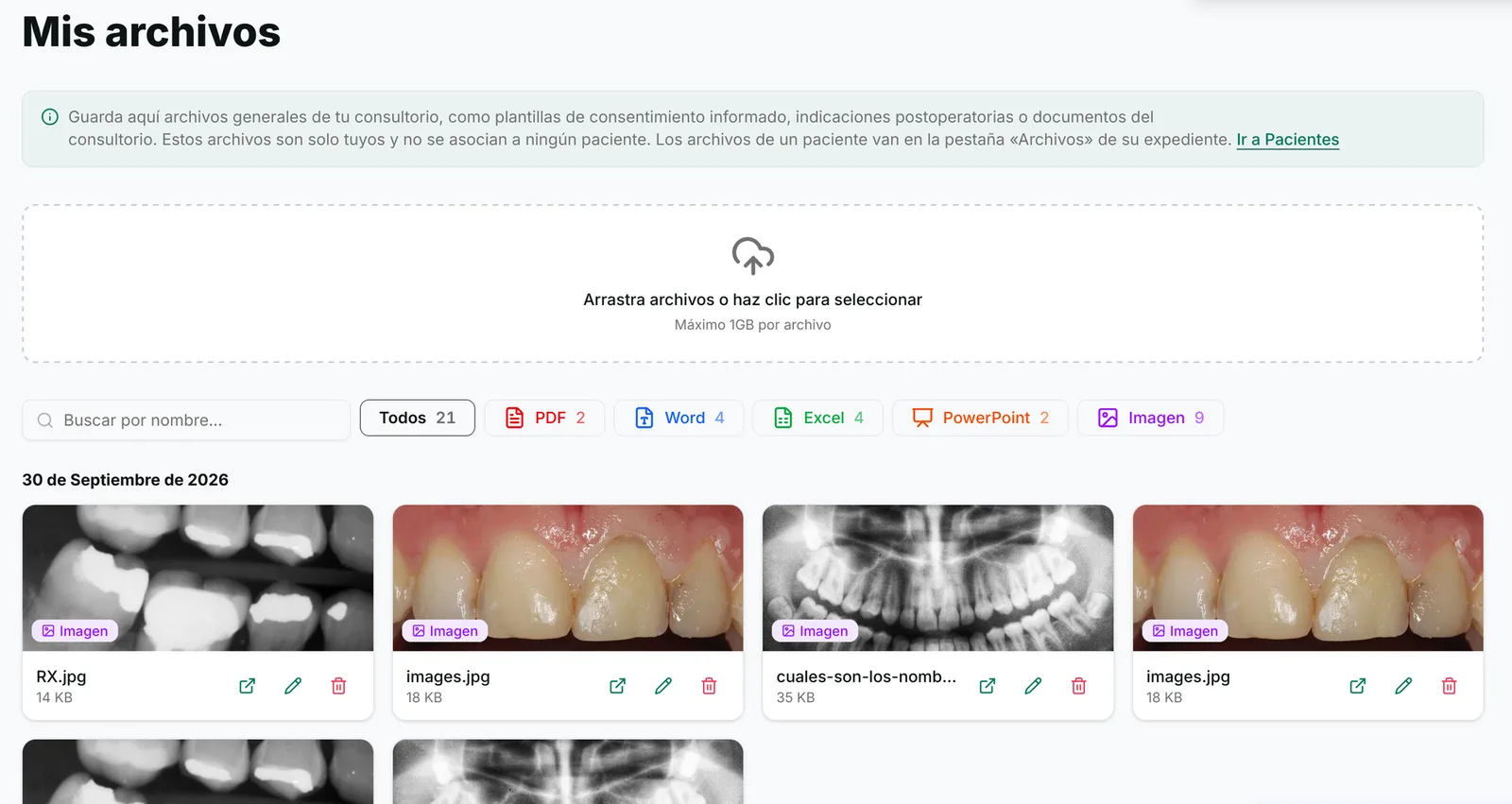Filter files by PDF

click(544, 418)
